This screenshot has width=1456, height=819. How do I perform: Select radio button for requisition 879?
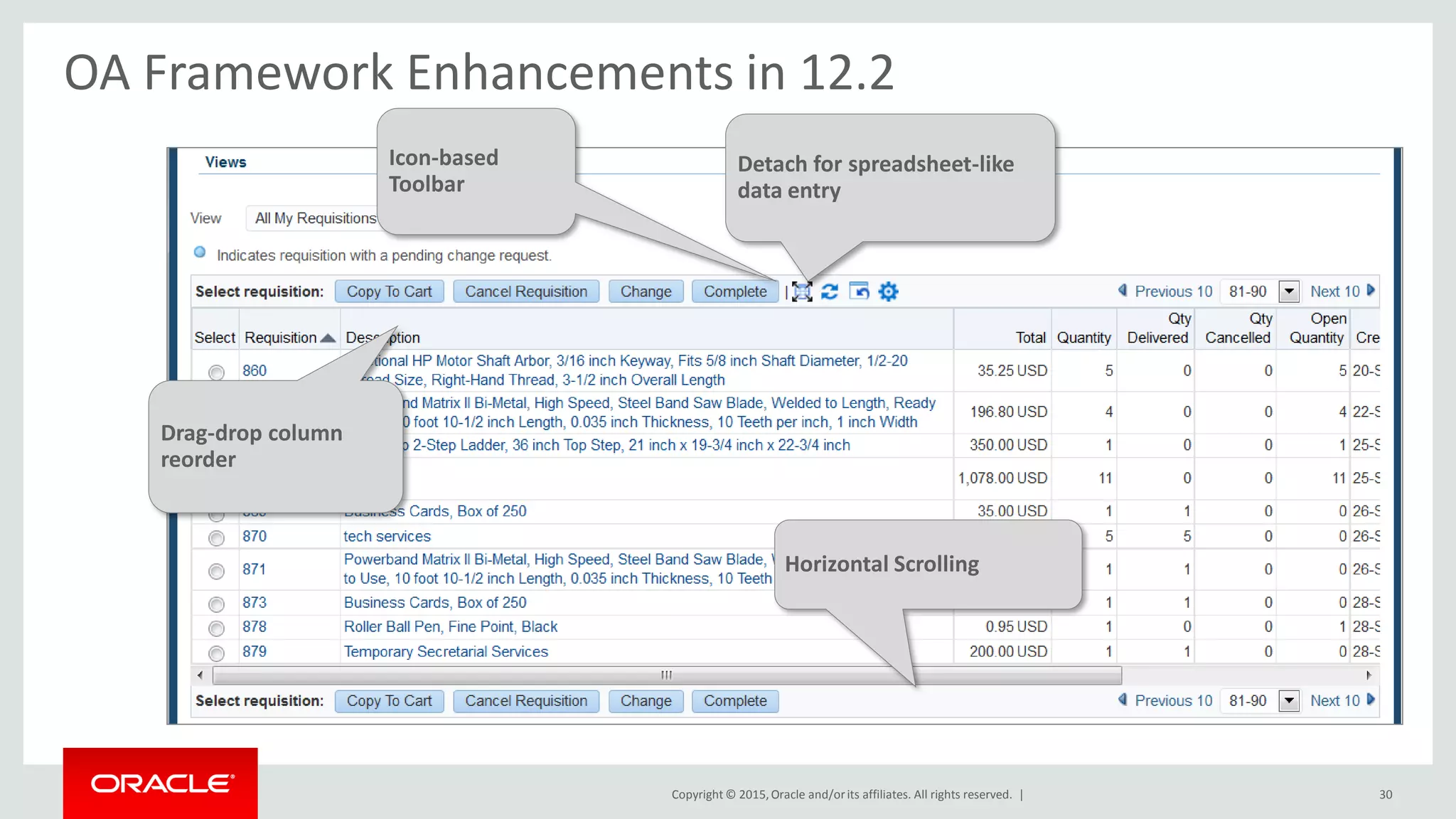coord(216,653)
